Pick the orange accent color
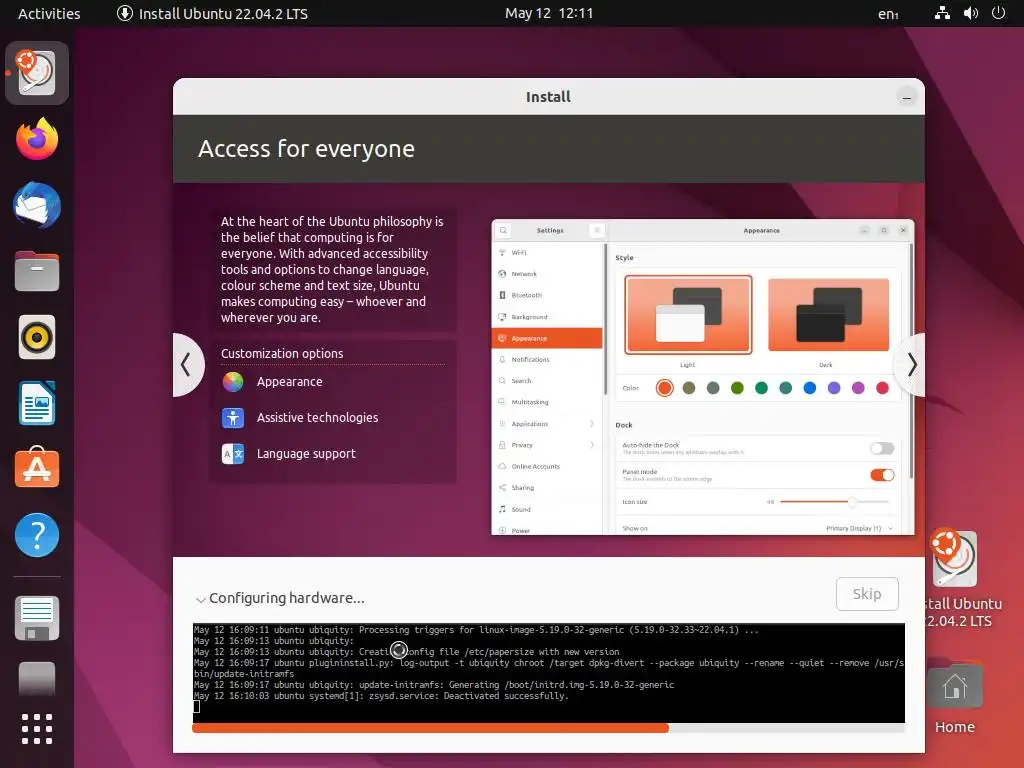 tap(664, 388)
